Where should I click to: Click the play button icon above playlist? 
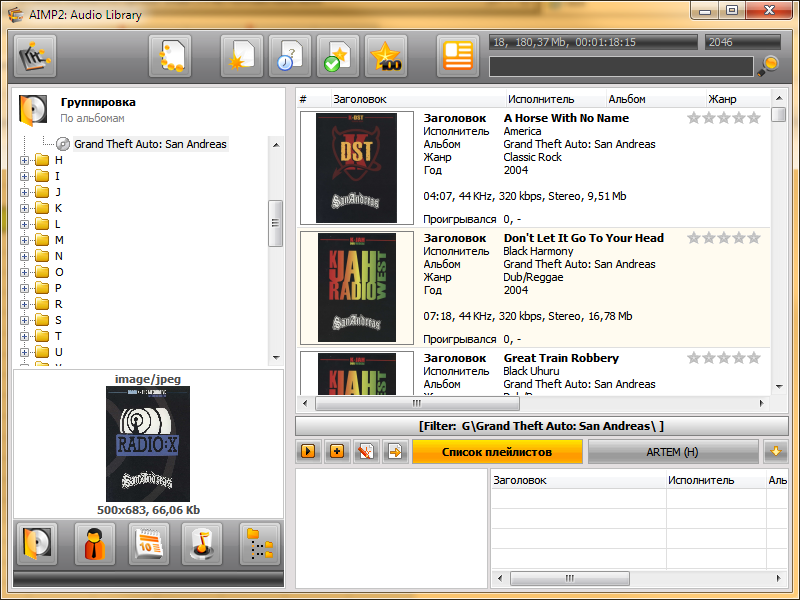coord(308,452)
